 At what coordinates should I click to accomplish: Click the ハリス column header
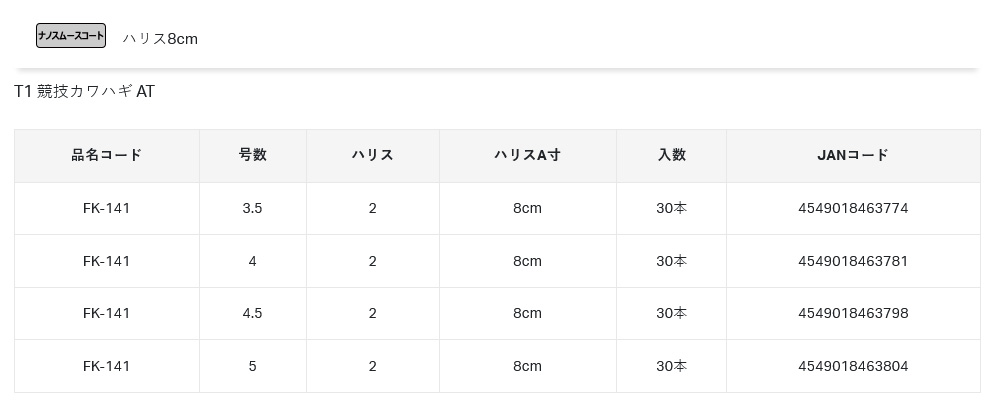pos(372,155)
